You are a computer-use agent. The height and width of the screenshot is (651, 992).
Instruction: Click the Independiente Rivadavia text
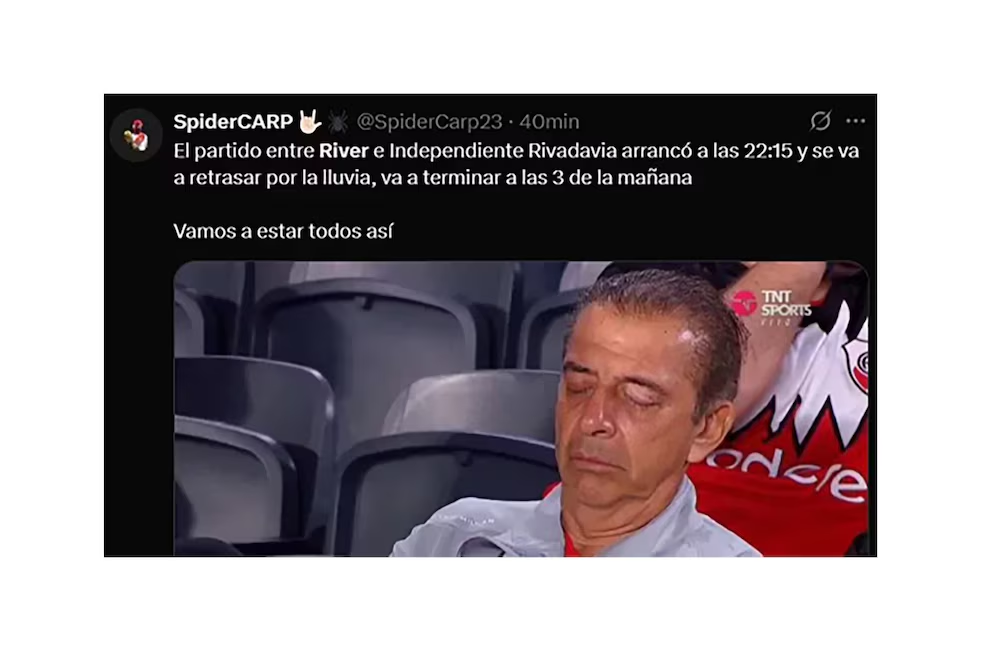(x=502, y=151)
